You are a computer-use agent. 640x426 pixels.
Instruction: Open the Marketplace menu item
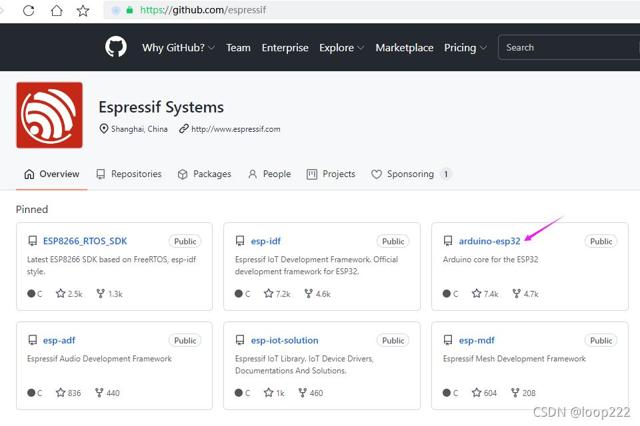click(404, 48)
